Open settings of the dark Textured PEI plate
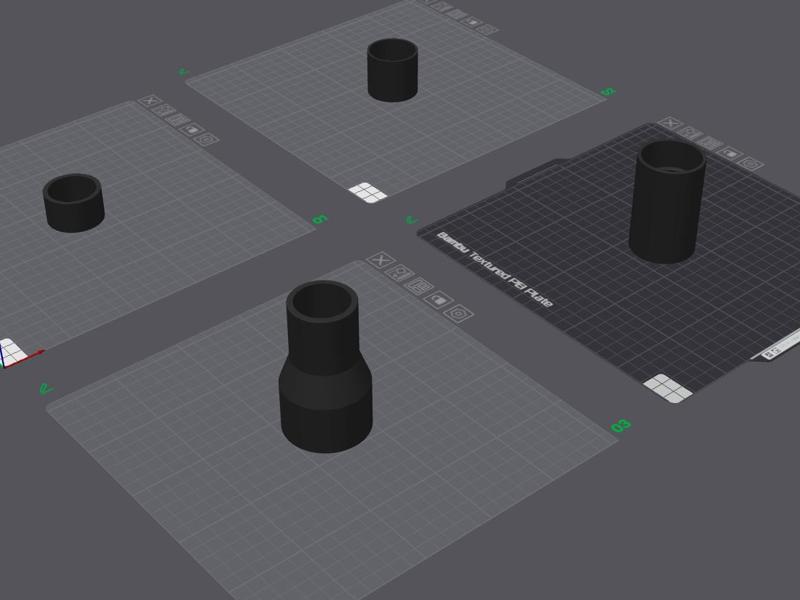This screenshot has width=800, height=600. pyautogui.click(x=751, y=164)
